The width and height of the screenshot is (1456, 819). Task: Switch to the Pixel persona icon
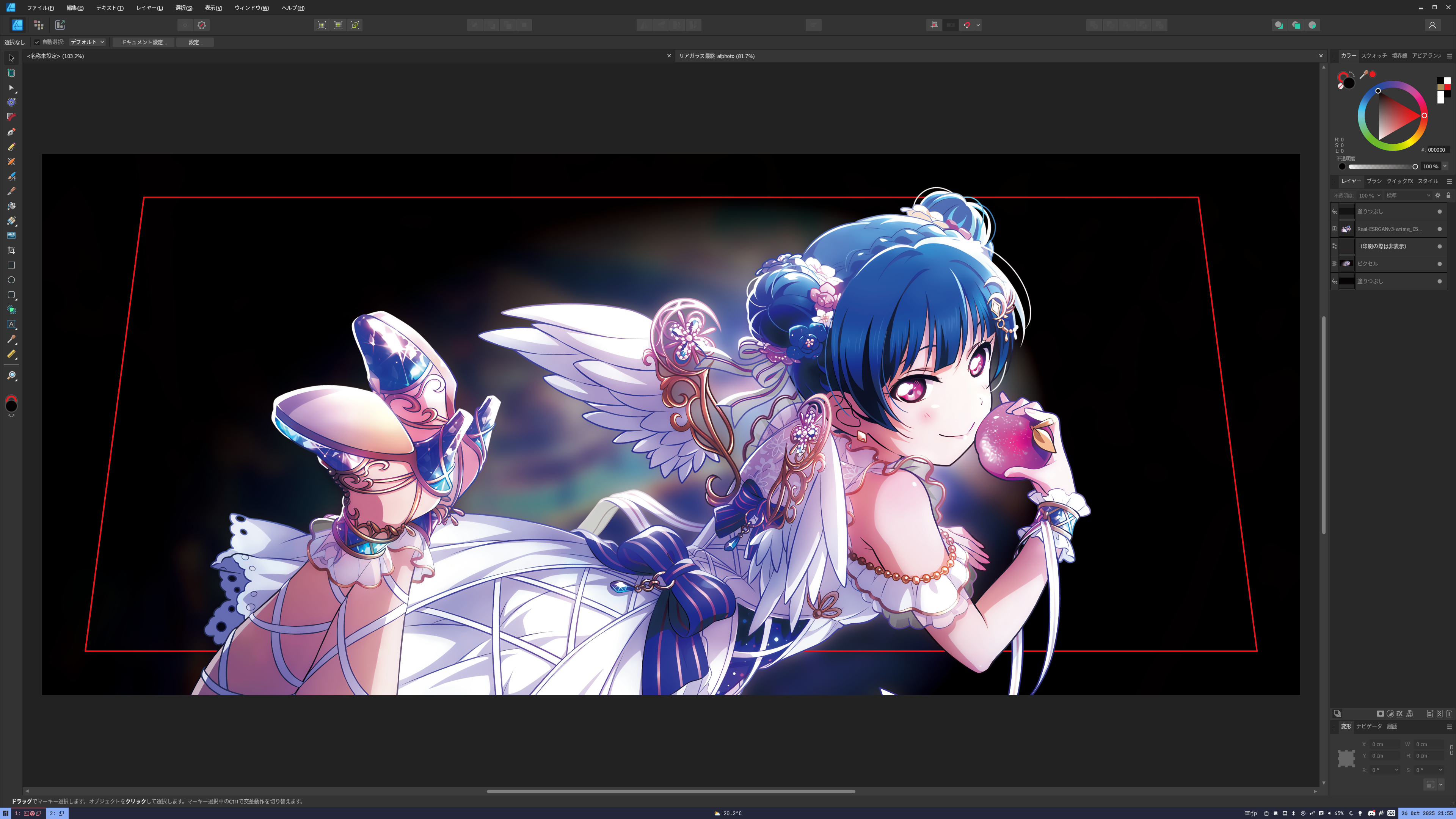38,25
